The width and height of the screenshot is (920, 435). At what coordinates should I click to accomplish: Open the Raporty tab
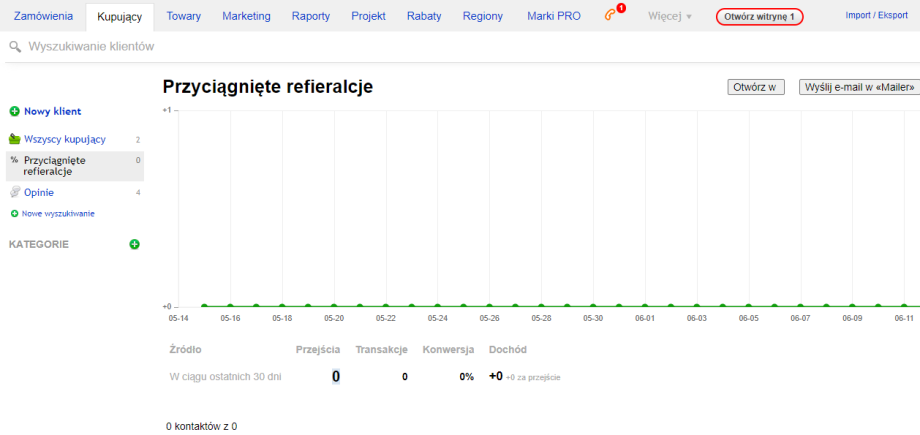click(x=311, y=17)
